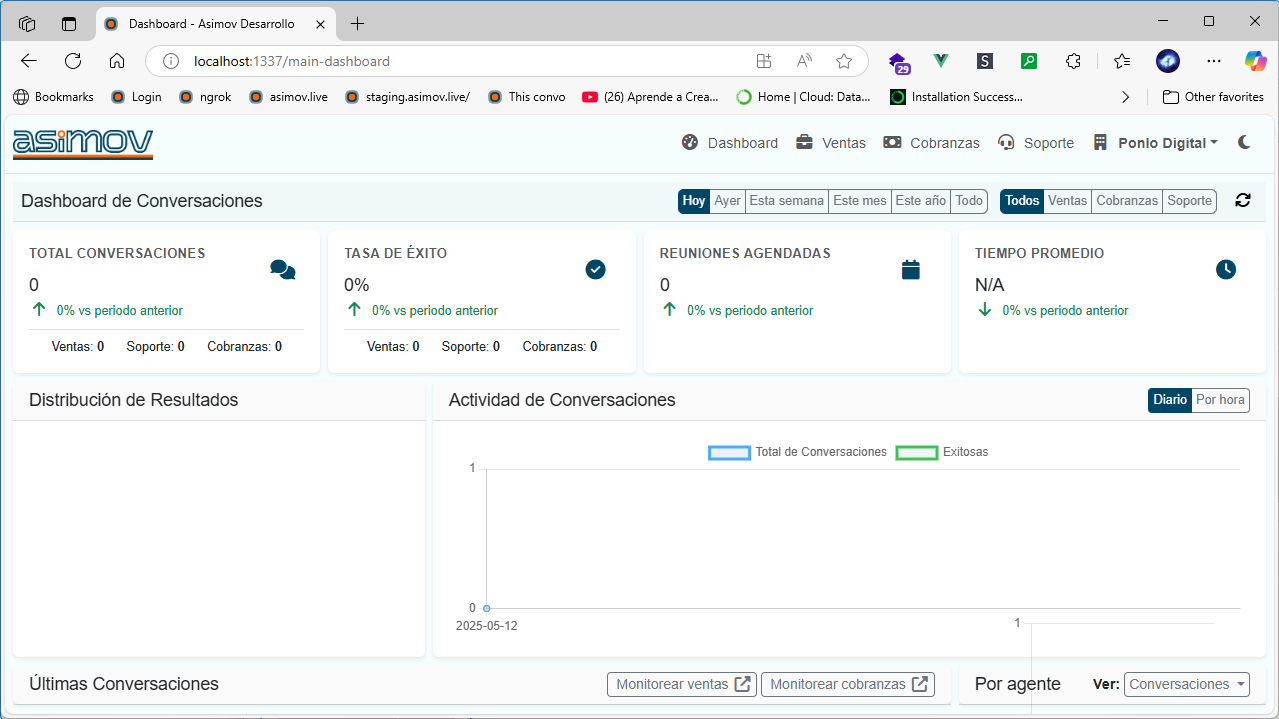Click the Exitosas legend swatch on the chart
This screenshot has width=1279, height=719.
tap(917, 452)
